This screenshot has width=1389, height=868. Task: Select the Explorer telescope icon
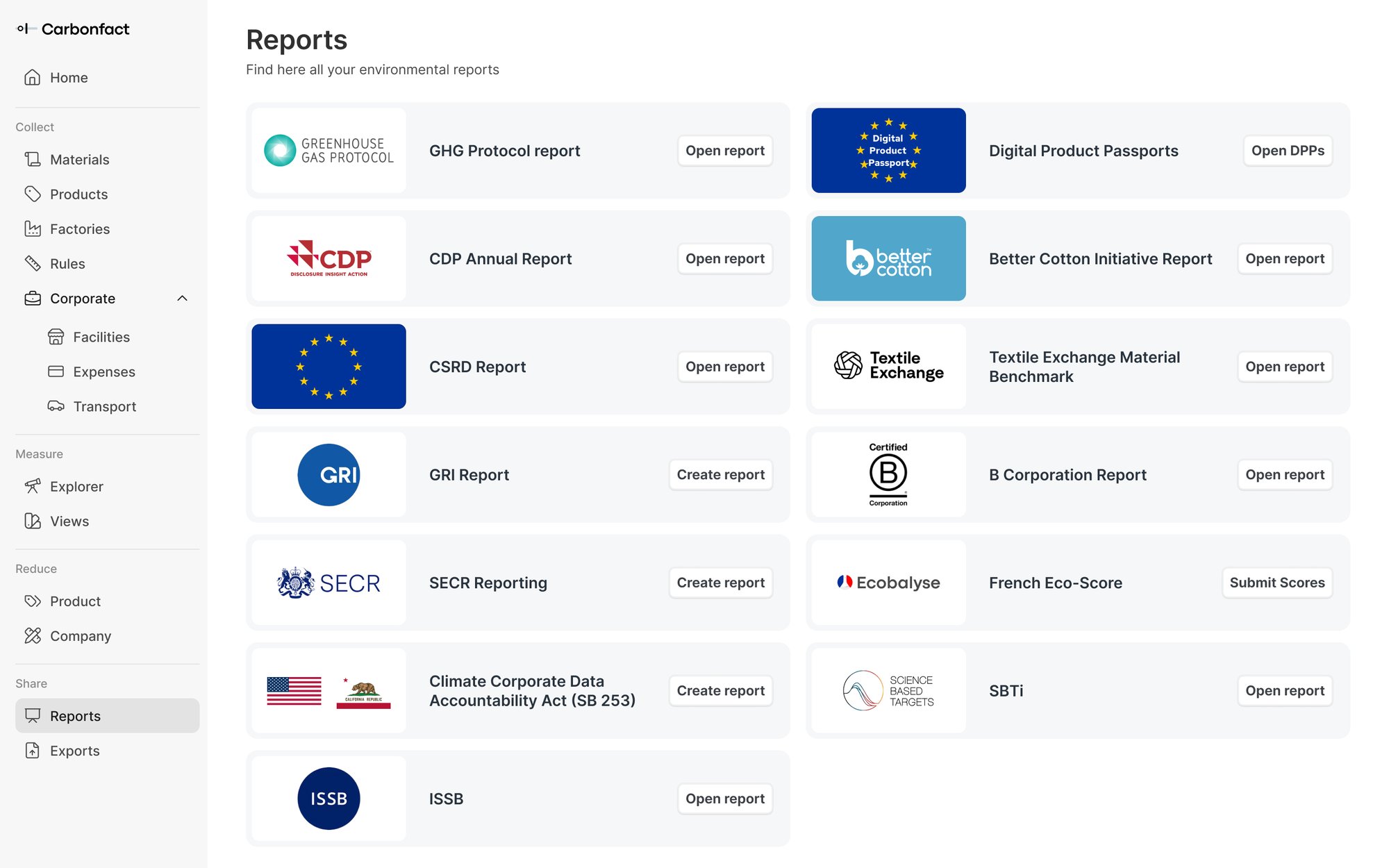click(x=32, y=486)
